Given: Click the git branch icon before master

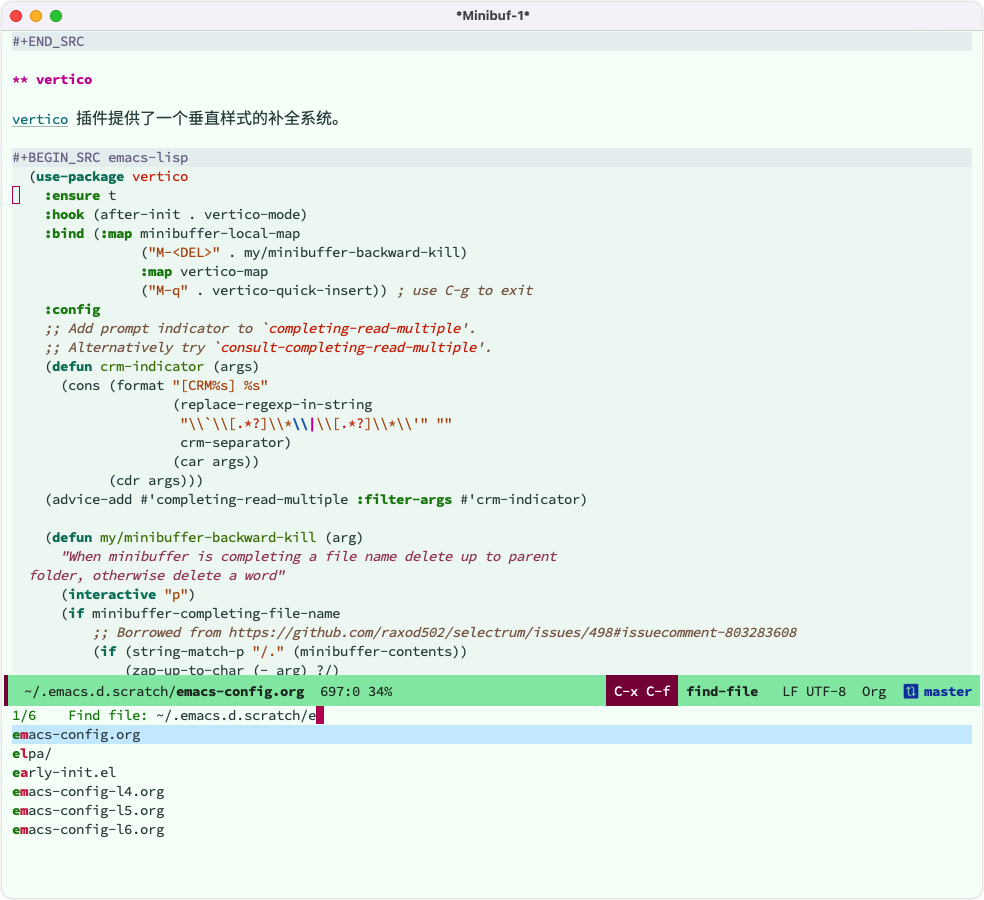Looking at the screenshot, I should pos(911,692).
